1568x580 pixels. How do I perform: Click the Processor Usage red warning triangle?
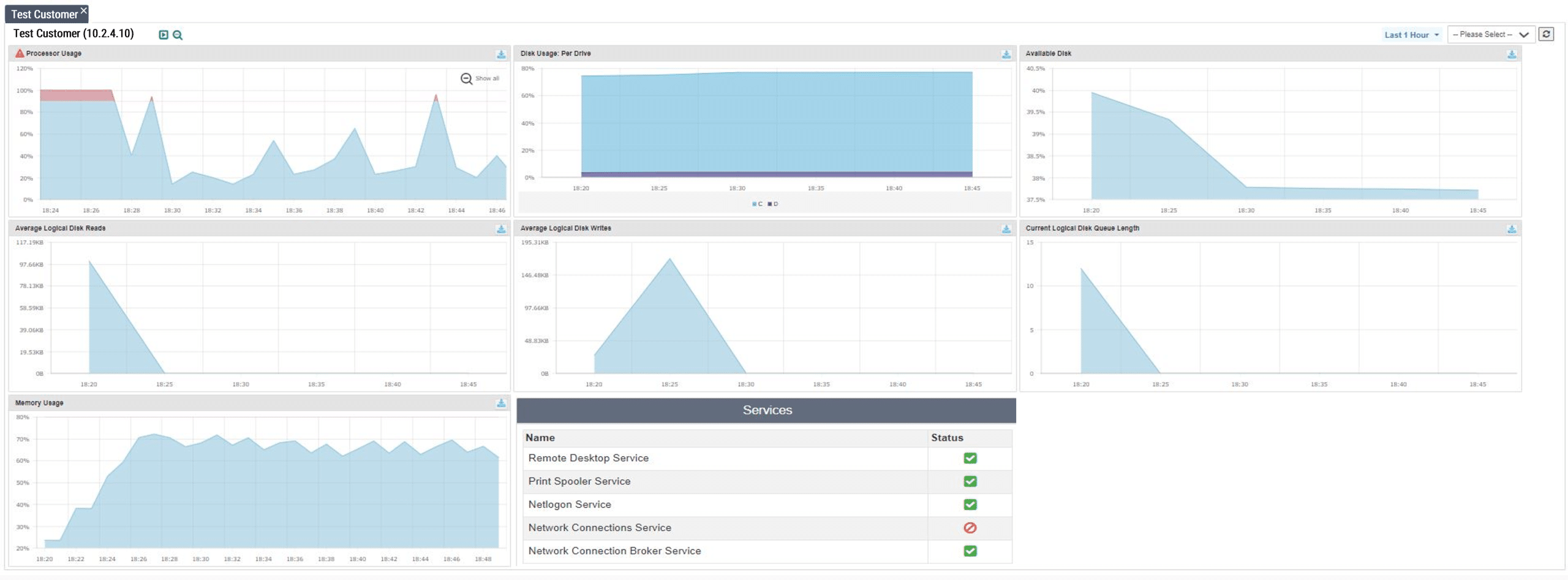point(20,53)
